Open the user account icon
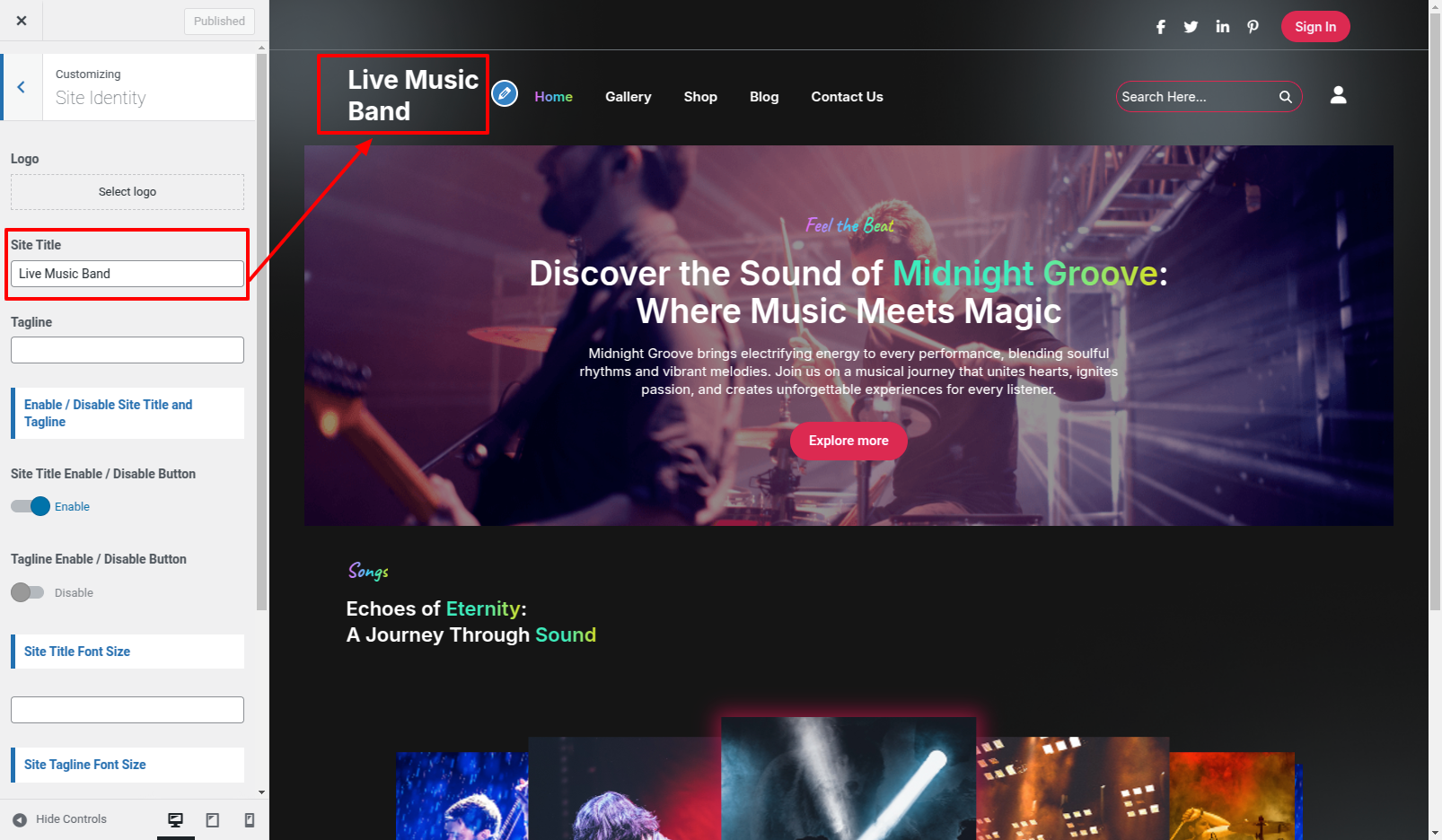 (x=1338, y=95)
